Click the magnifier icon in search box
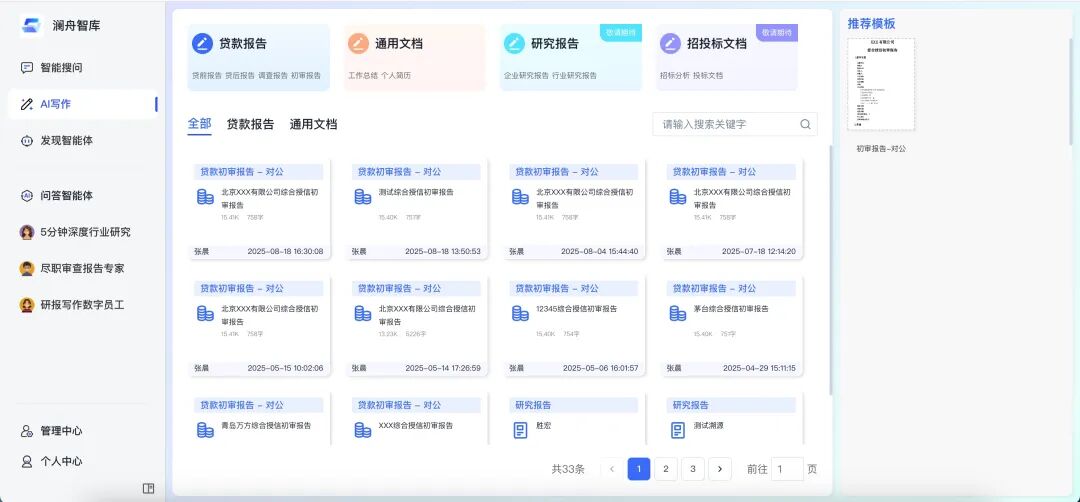The height and width of the screenshot is (502, 1080). tap(805, 124)
